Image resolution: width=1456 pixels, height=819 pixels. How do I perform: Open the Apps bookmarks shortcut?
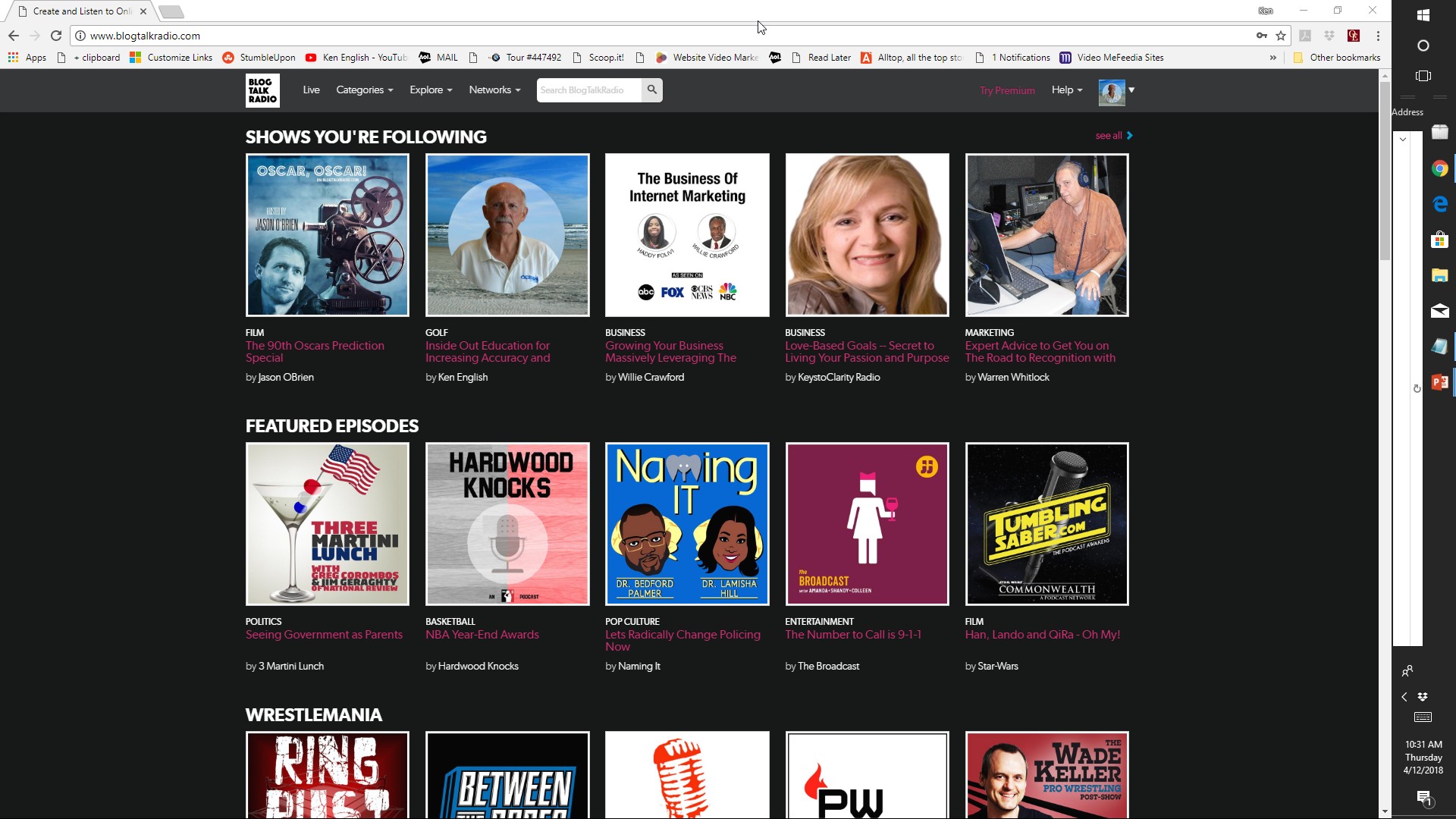(27, 58)
